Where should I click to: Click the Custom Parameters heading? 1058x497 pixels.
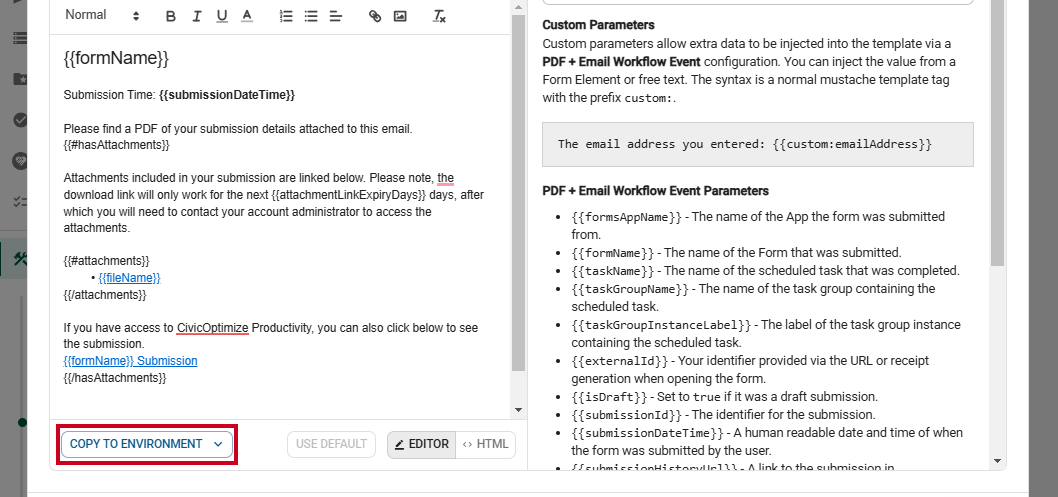[x=598, y=25]
